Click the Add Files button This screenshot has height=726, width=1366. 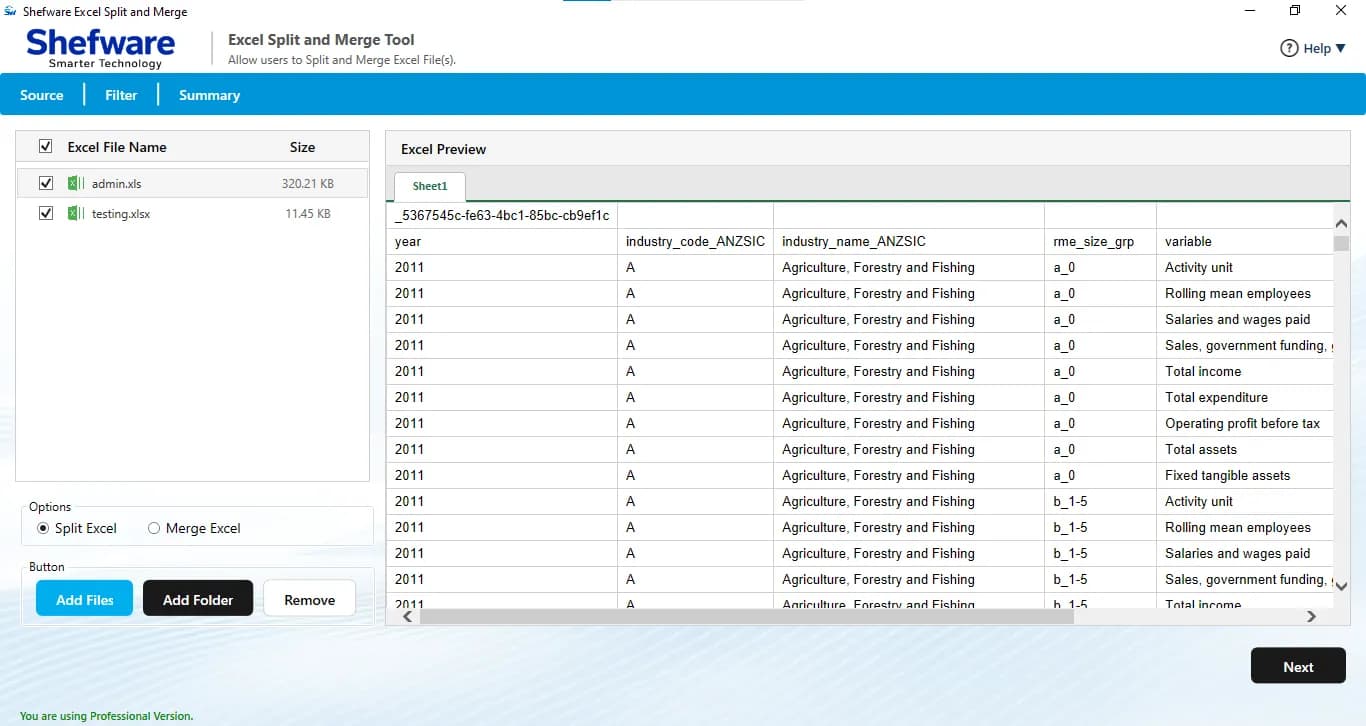point(85,600)
